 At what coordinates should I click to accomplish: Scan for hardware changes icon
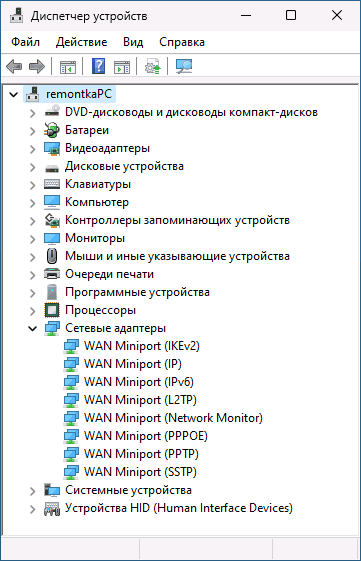pyautogui.click(x=184, y=67)
